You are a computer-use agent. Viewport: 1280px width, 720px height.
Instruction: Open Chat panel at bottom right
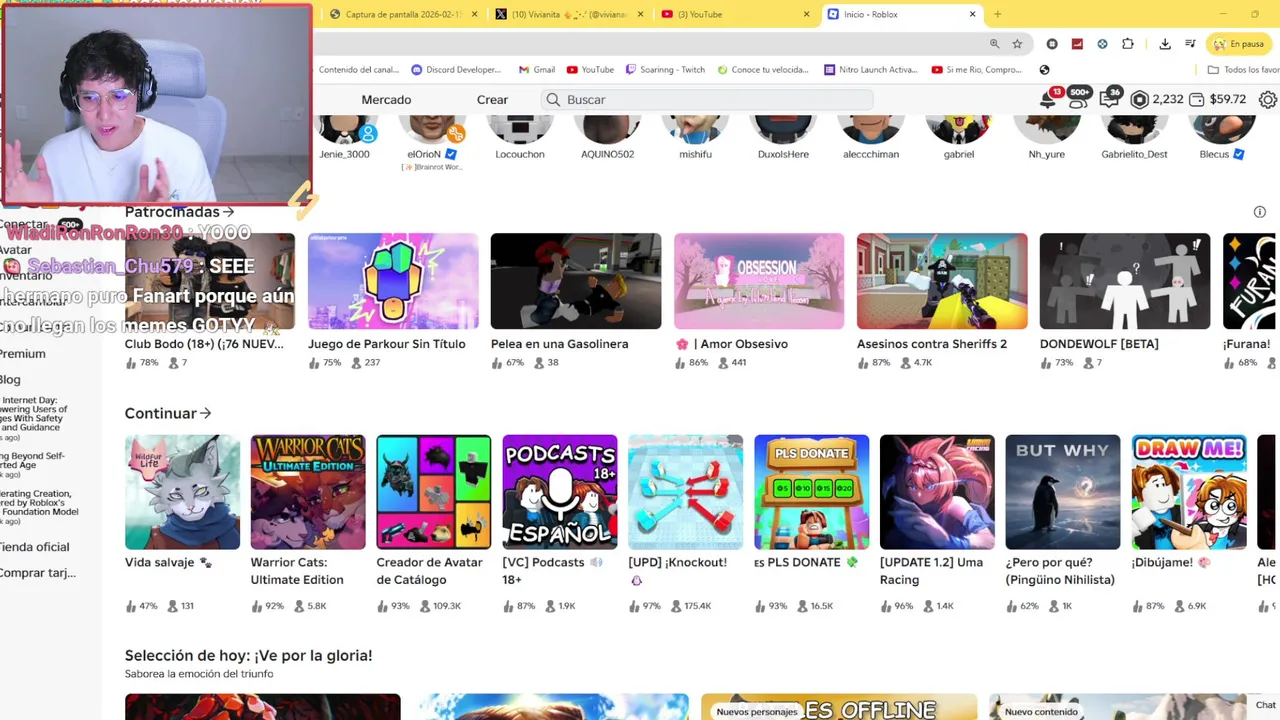coord(1266,705)
